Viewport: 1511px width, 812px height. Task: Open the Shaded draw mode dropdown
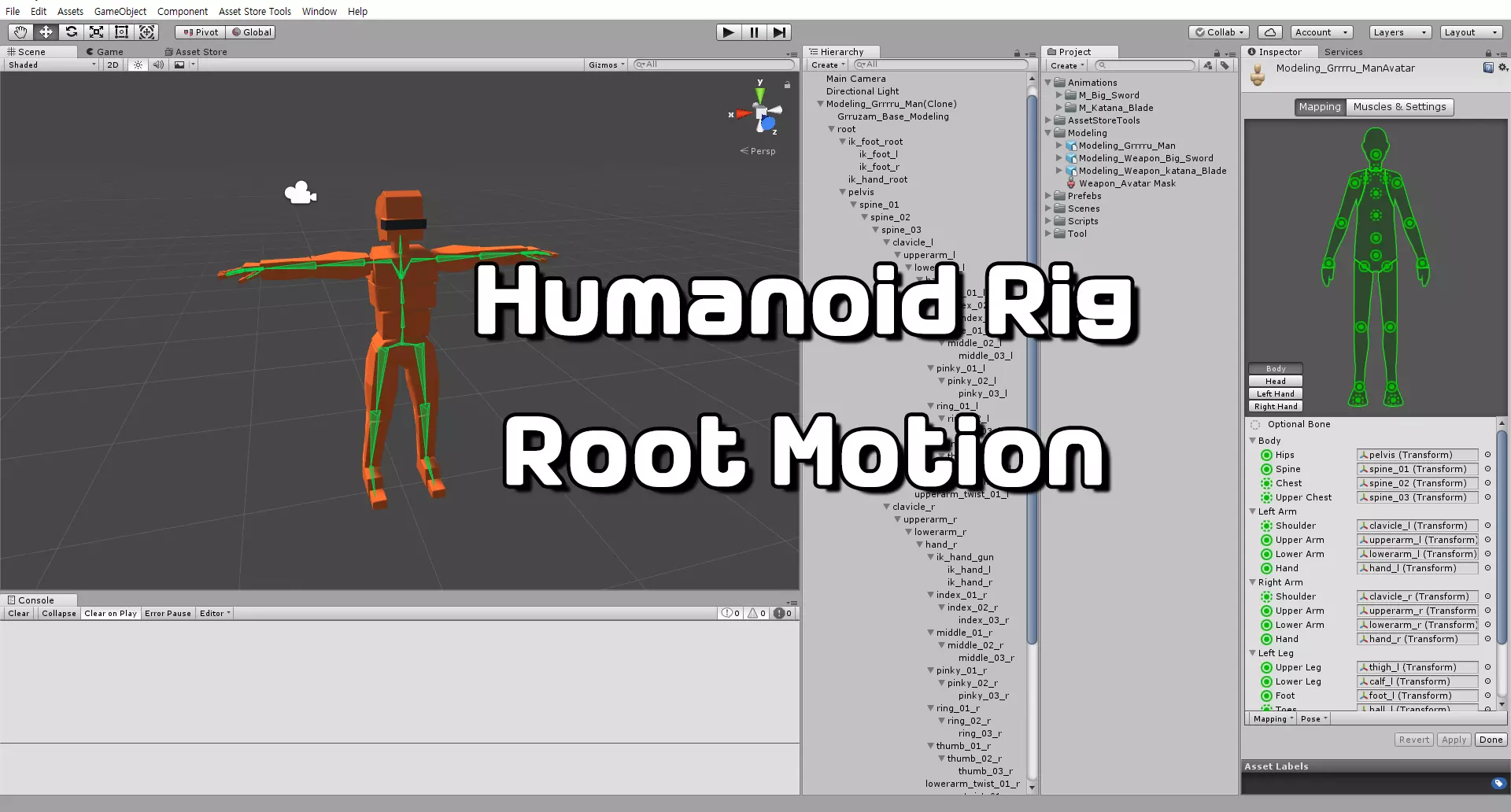(51, 65)
